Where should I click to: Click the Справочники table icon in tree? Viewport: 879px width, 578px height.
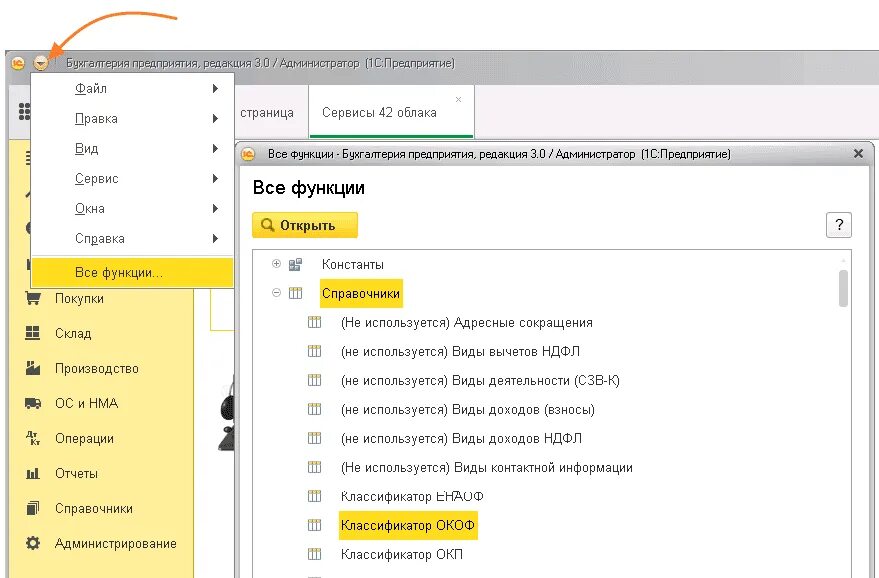pyautogui.click(x=295, y=293)
